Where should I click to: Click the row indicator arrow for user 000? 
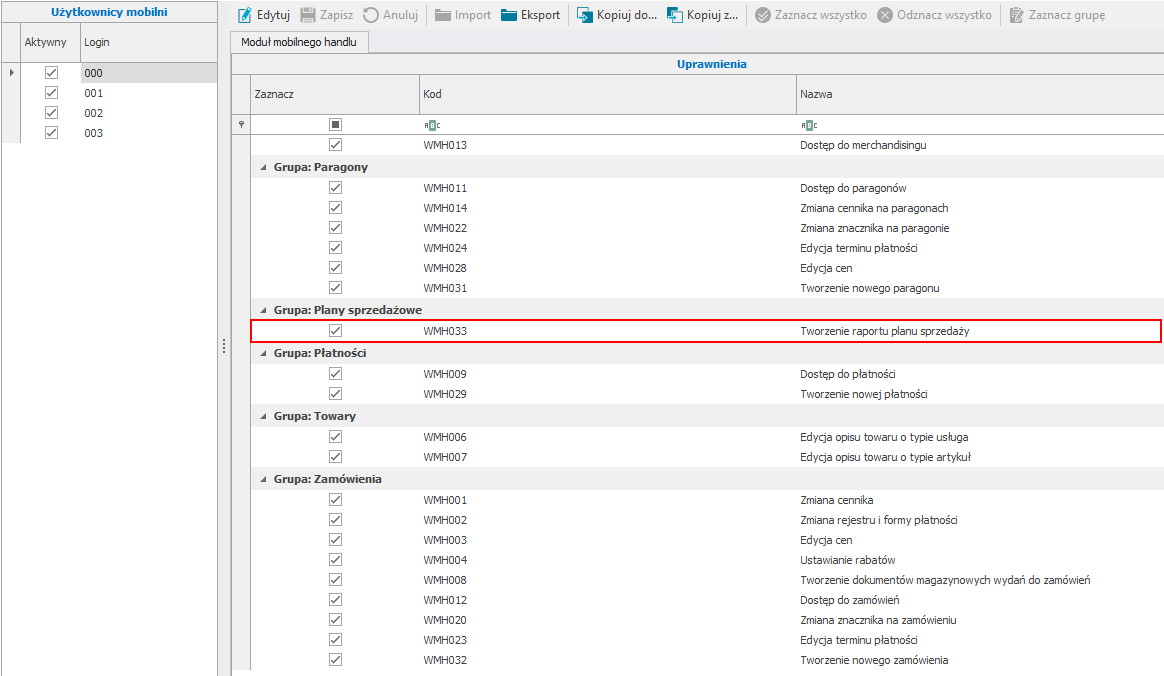(11, 73)
